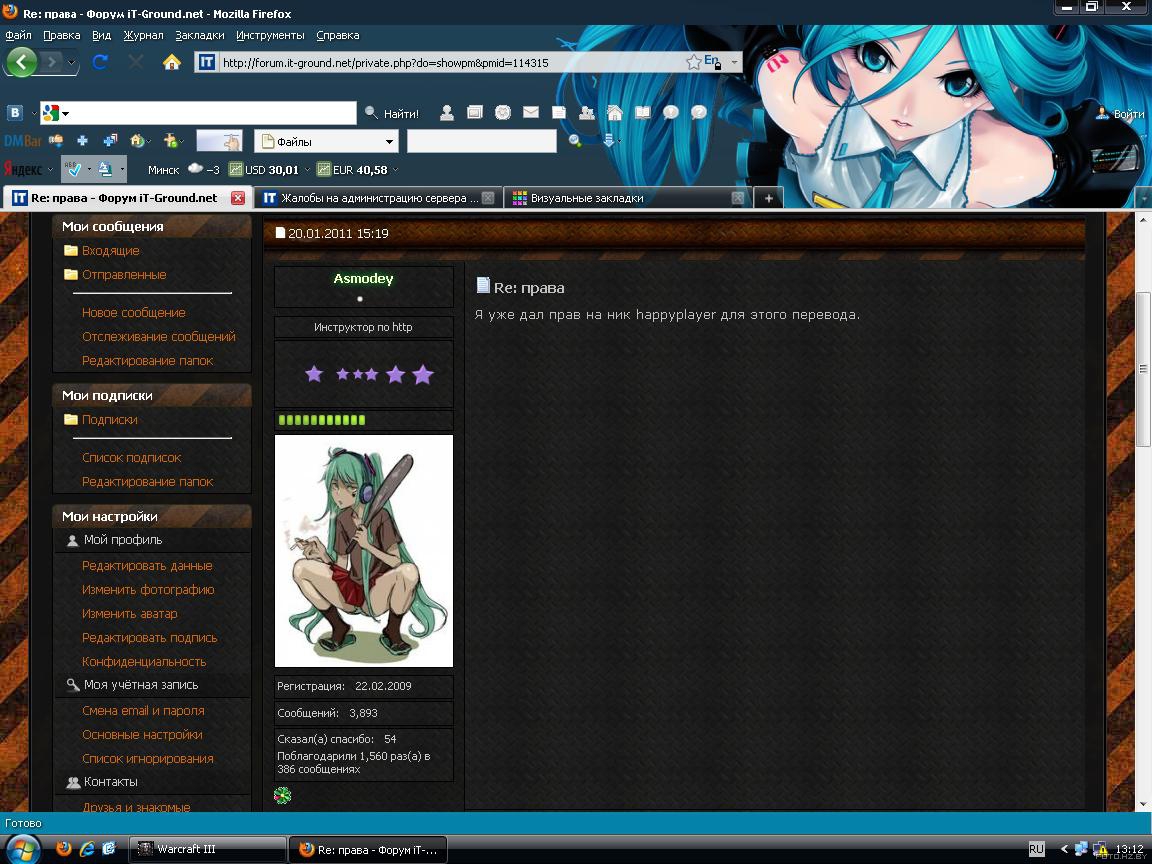Click the spell-check checkmark icon on Yandex bar

point(73,170)
